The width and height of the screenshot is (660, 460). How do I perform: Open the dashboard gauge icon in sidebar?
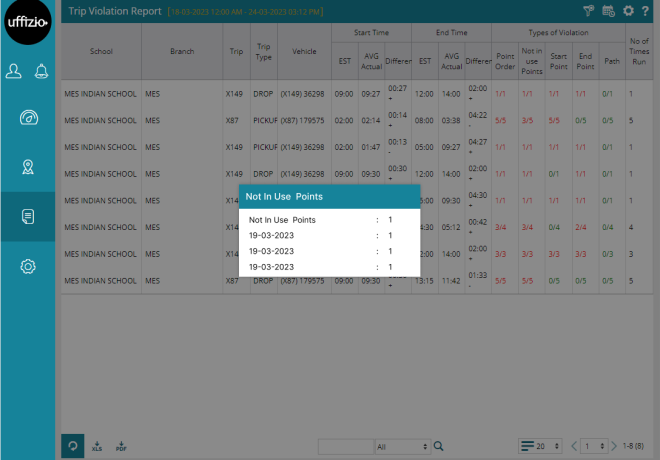(28, 118)
